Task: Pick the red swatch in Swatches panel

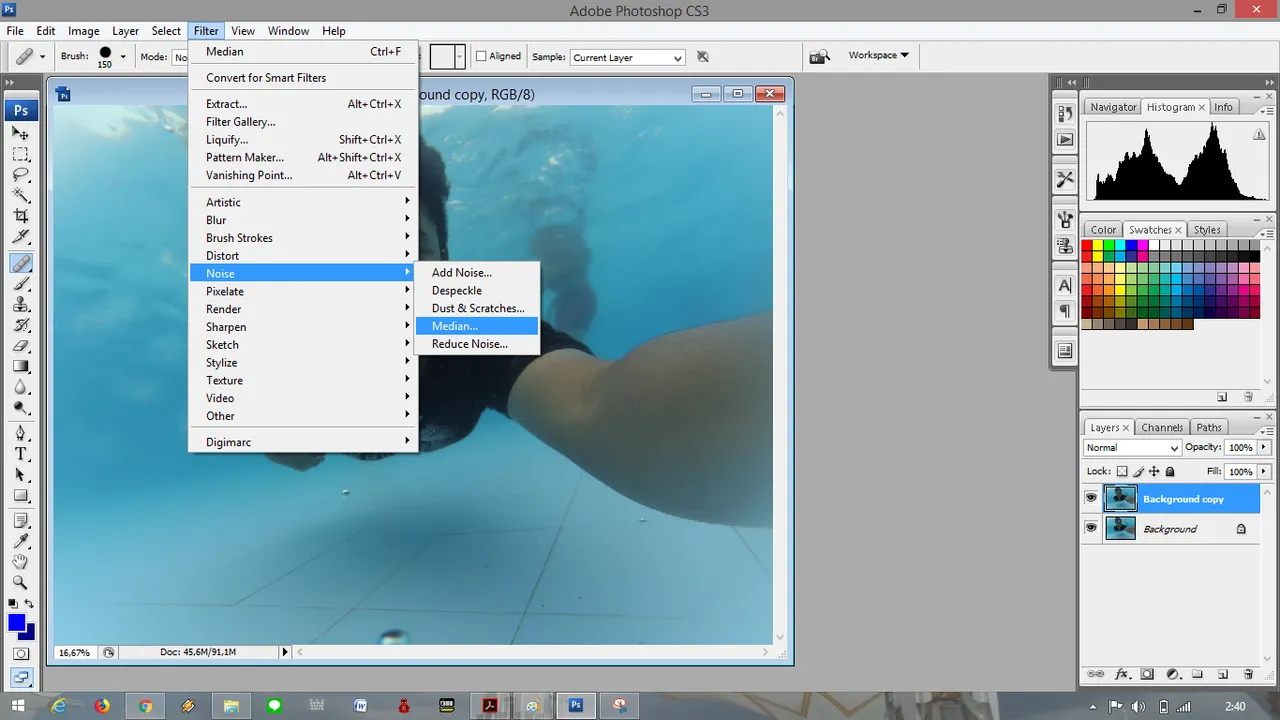Action: pyautogui.click(x=1088, y=245)
